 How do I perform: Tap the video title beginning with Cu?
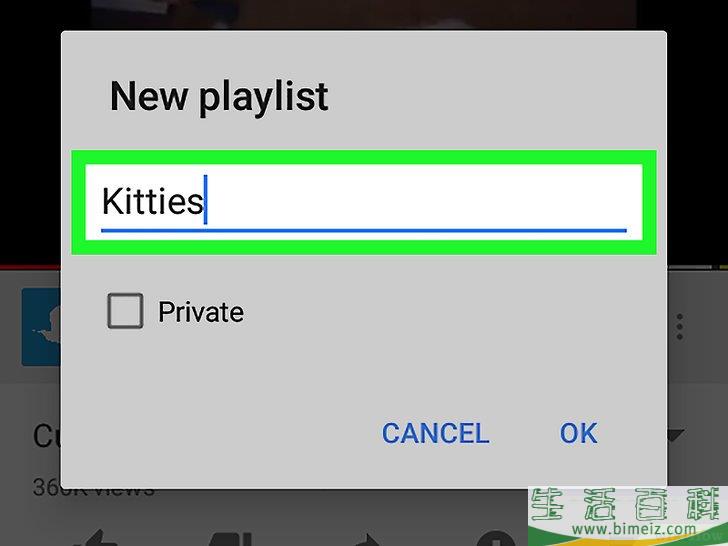[46, 436]
